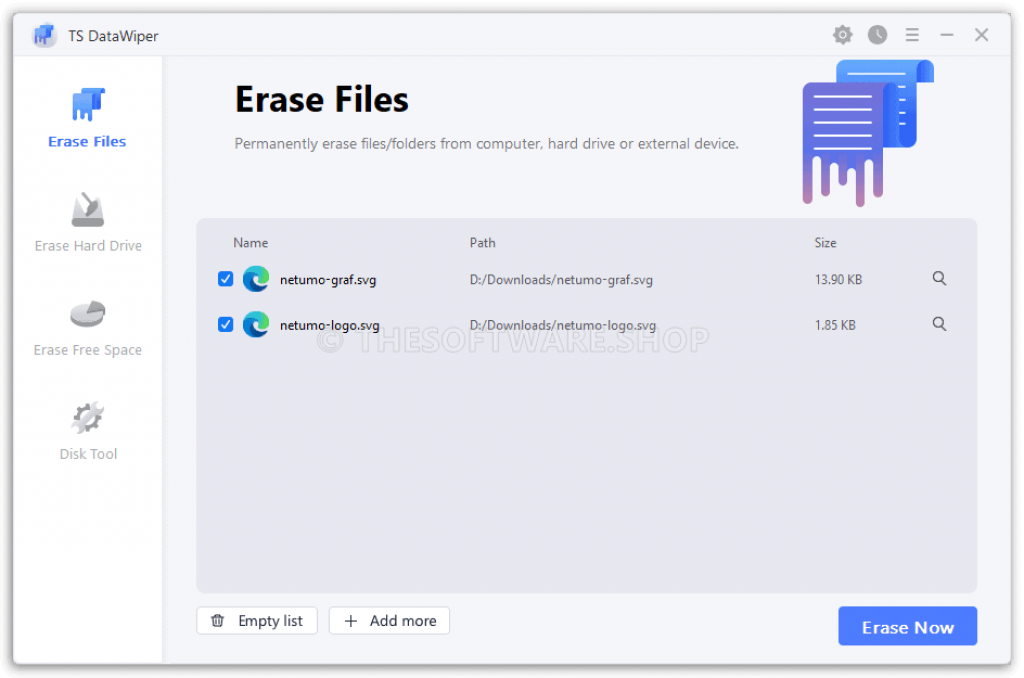Image resolution: width=1024 pixels, height=678 pixels.
Task: Open erase history clock icon
Action: coord(878,35)
